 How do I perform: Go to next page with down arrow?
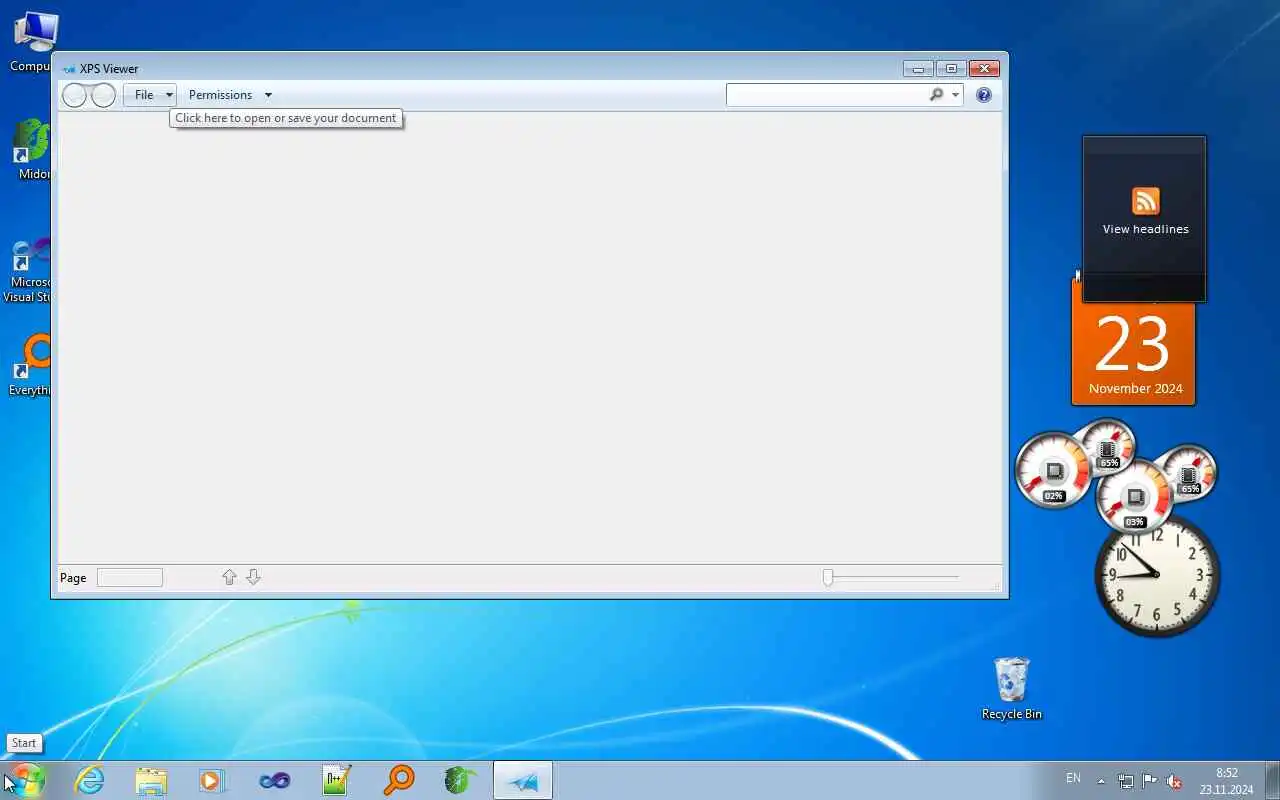click(x=253, y=577)
